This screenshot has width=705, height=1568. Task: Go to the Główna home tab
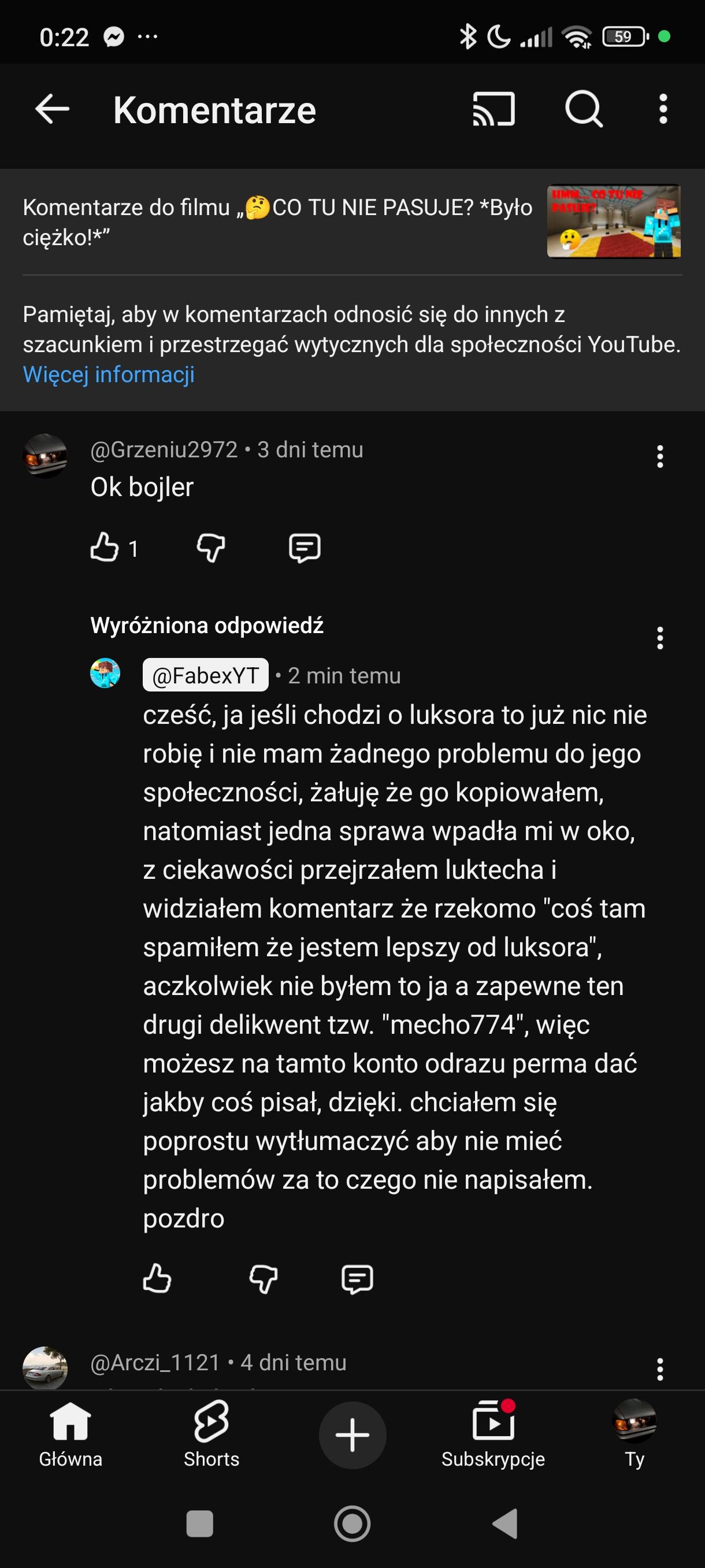[70, 1434]
